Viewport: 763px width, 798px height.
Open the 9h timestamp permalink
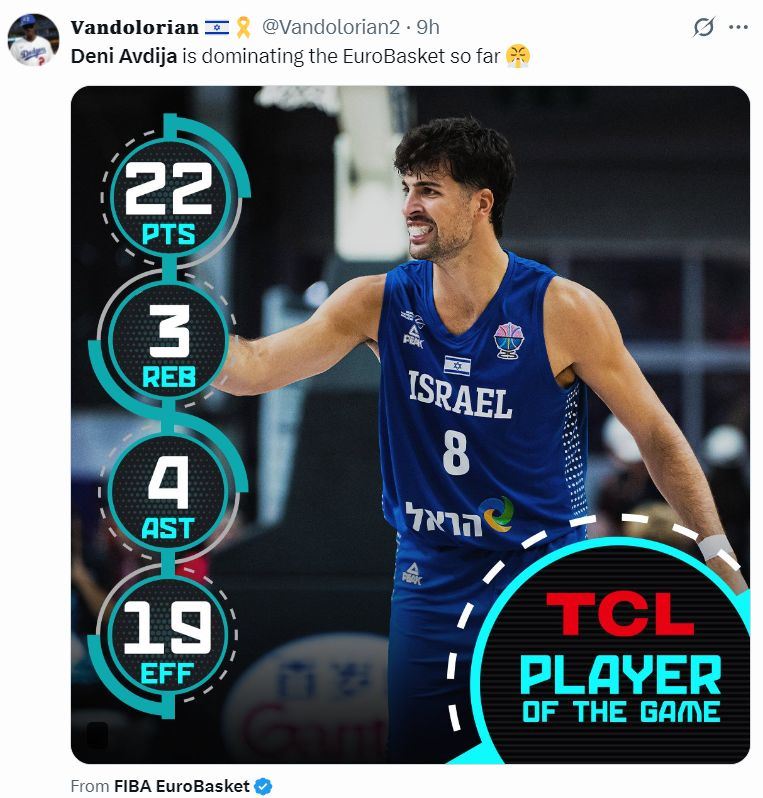coord(428,27)
